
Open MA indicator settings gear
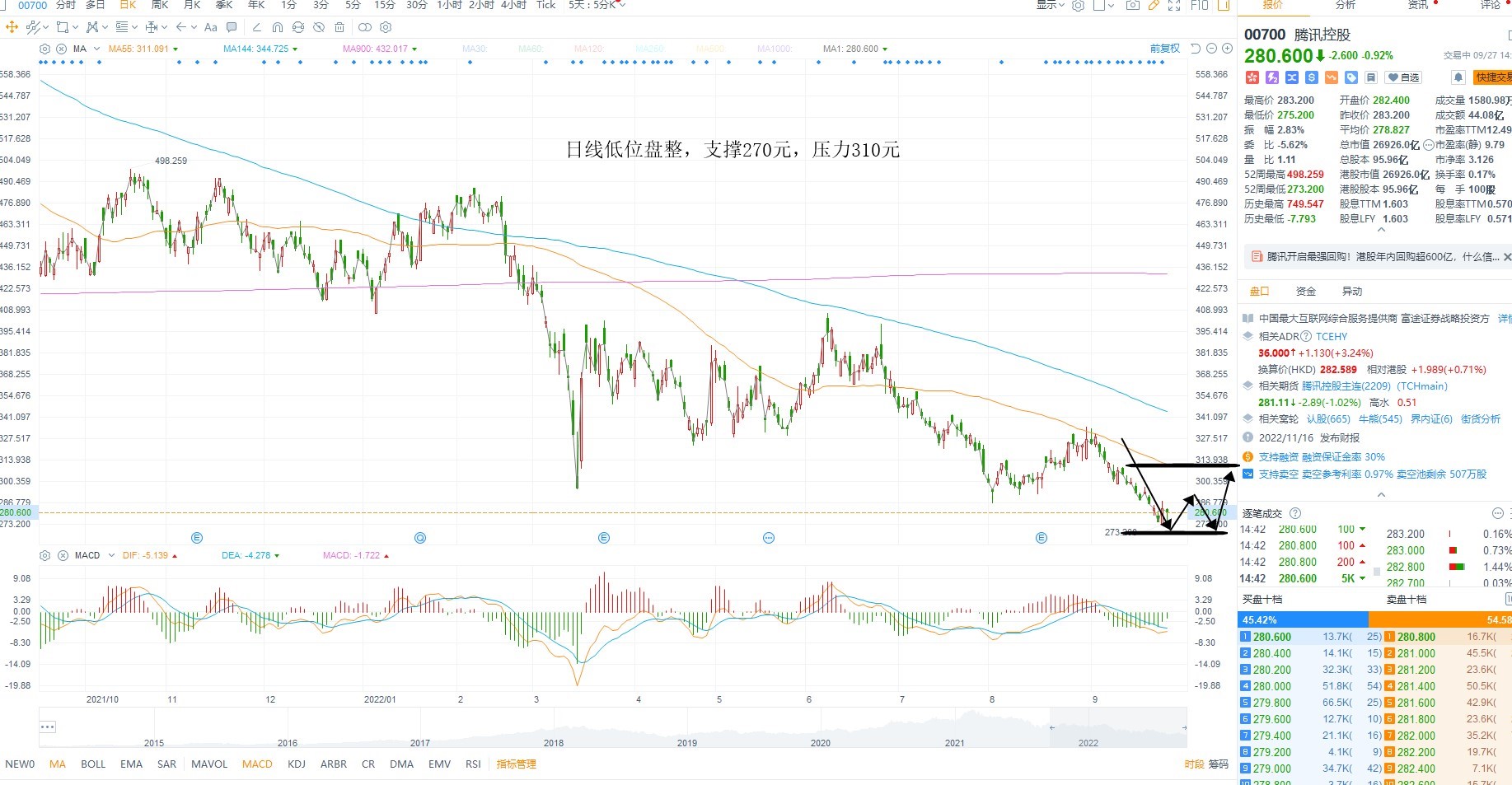[x=44, y=49]
